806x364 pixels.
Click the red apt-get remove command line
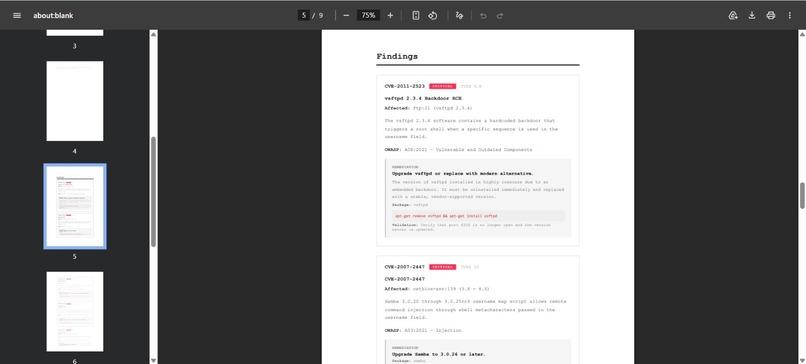pyautogui.click(x=446, y=216)
